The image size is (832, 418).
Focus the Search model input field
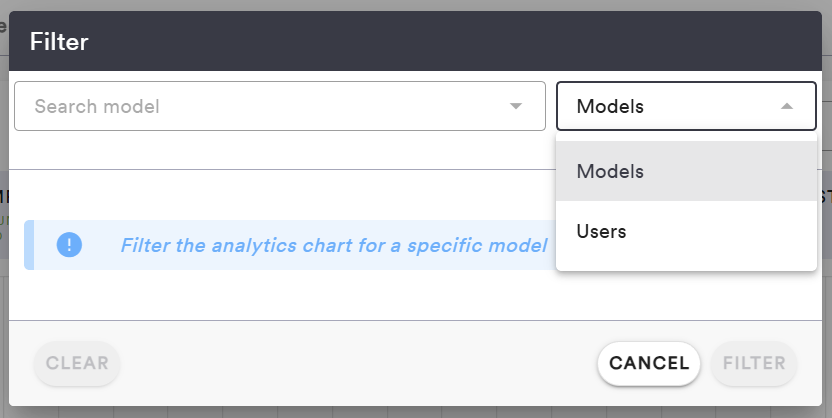point(260,106)
